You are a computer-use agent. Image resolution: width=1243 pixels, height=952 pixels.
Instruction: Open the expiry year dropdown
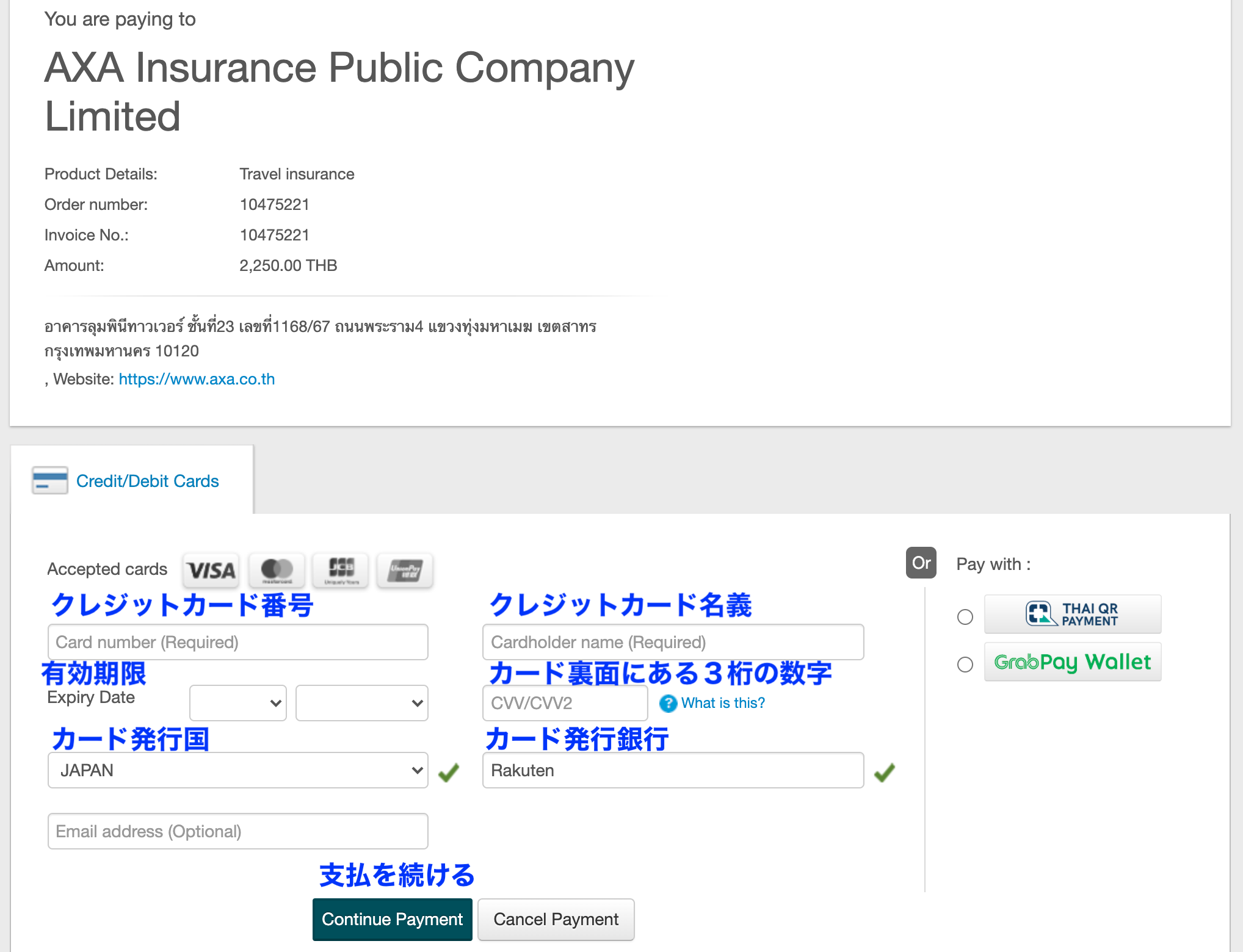[362, 703]
